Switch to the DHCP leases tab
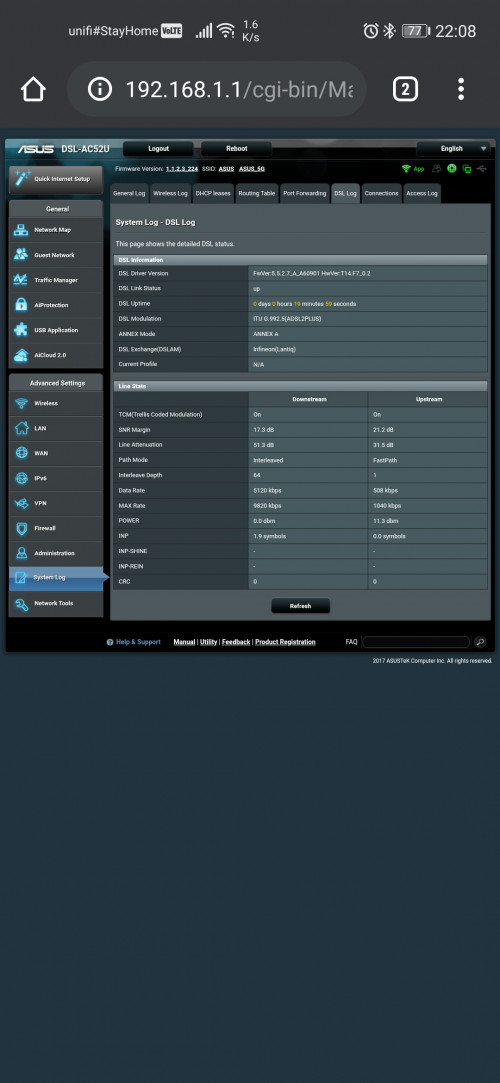This screenshot has width=500, height=1083. point(213,193)
